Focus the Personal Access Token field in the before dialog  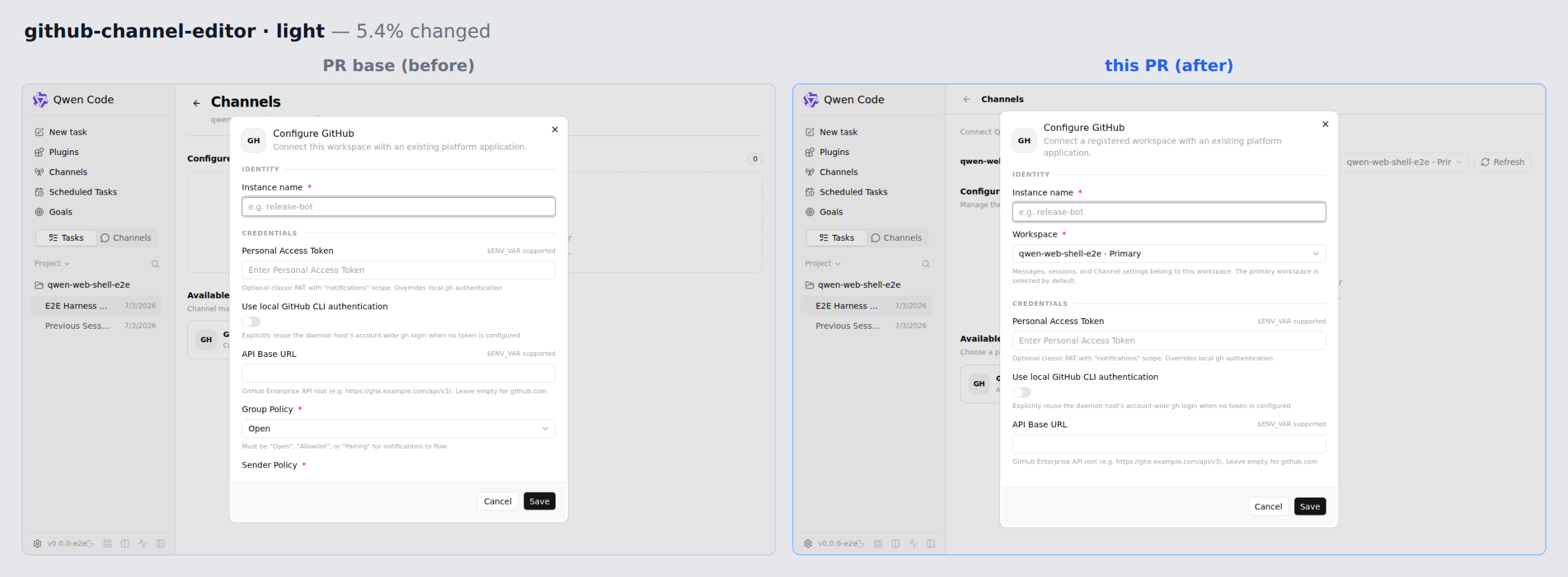point(398,270)
